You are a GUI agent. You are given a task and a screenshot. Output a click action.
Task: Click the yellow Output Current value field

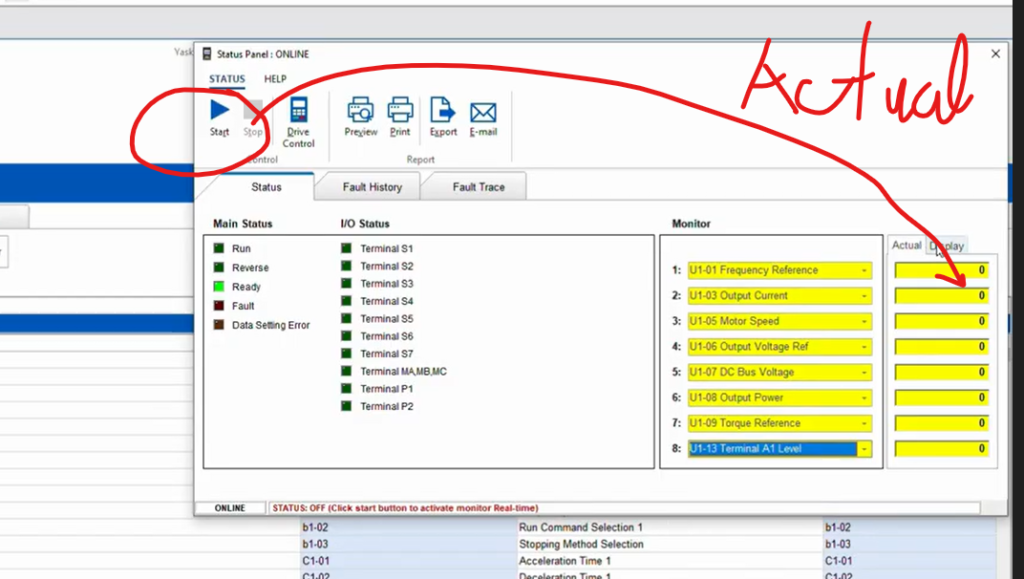pos(941,296)
